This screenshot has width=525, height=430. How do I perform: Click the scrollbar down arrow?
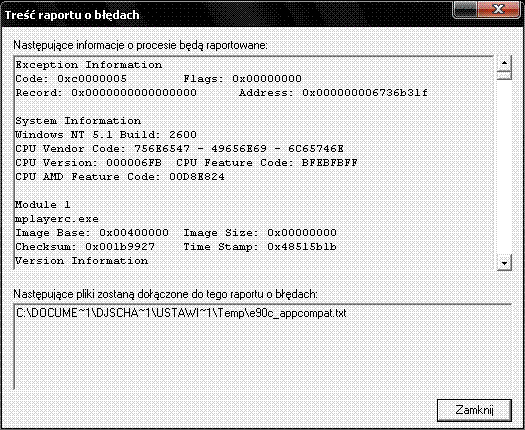[504, 263]
